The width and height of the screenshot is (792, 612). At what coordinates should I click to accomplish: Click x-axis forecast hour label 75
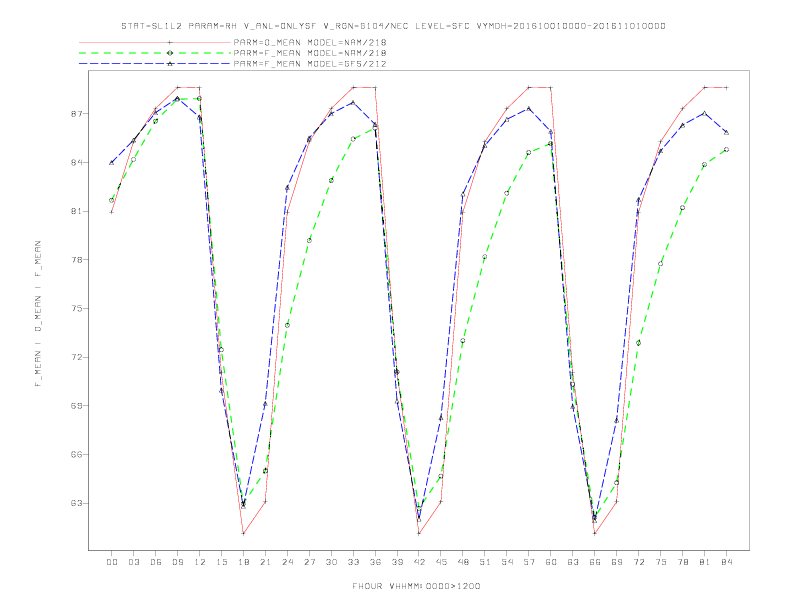[x=661, y=562]
